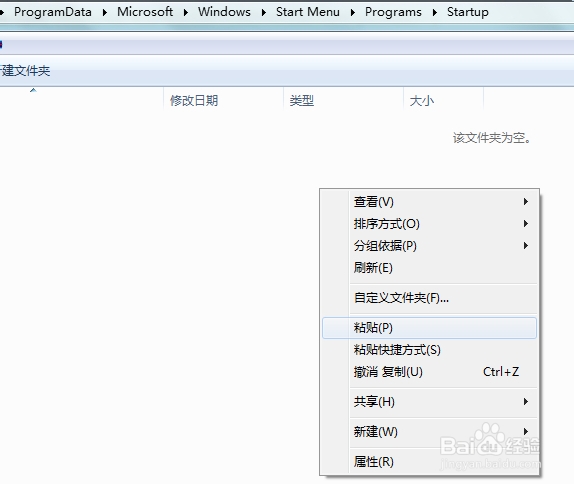This screenshot has width=574, height=484.
Task: Open 新建(W) submenu
Action: point(429,432)
